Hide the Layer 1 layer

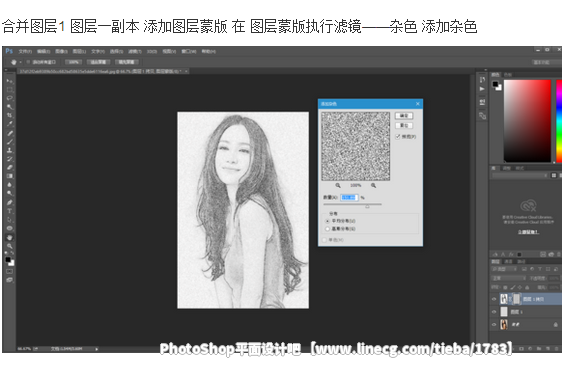(x=493, y=312)
